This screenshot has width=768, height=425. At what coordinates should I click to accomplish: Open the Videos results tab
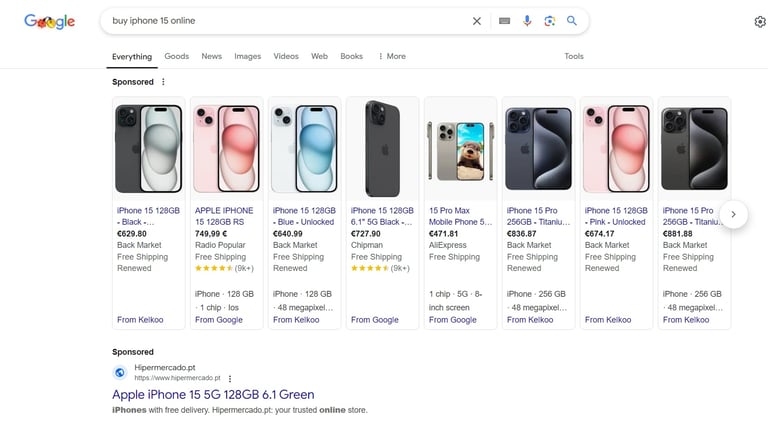pyautogui.click(x=286, y=56)
